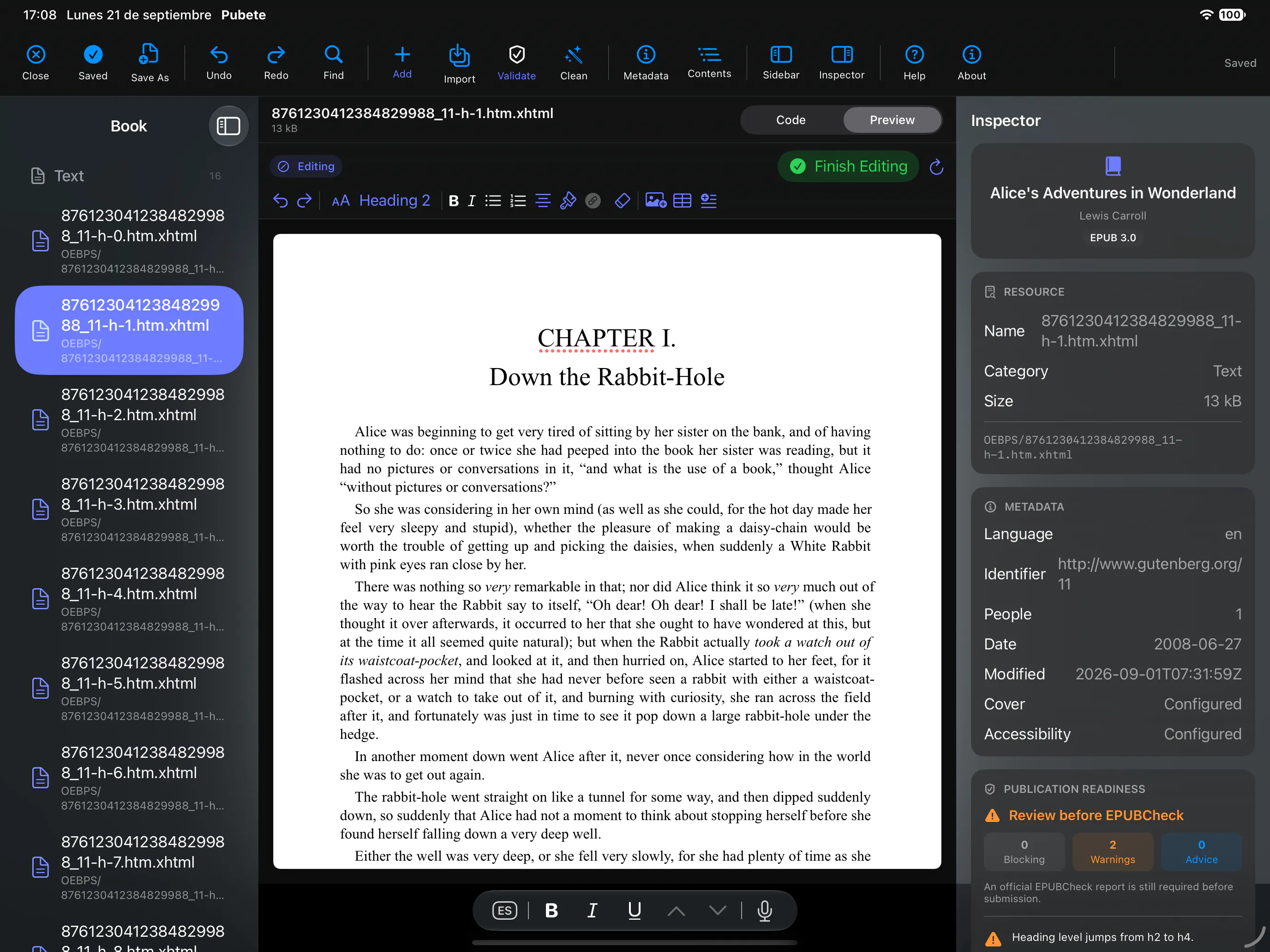
Task: Click the insert-line icon after the table icon
Action: coord(708,200)
